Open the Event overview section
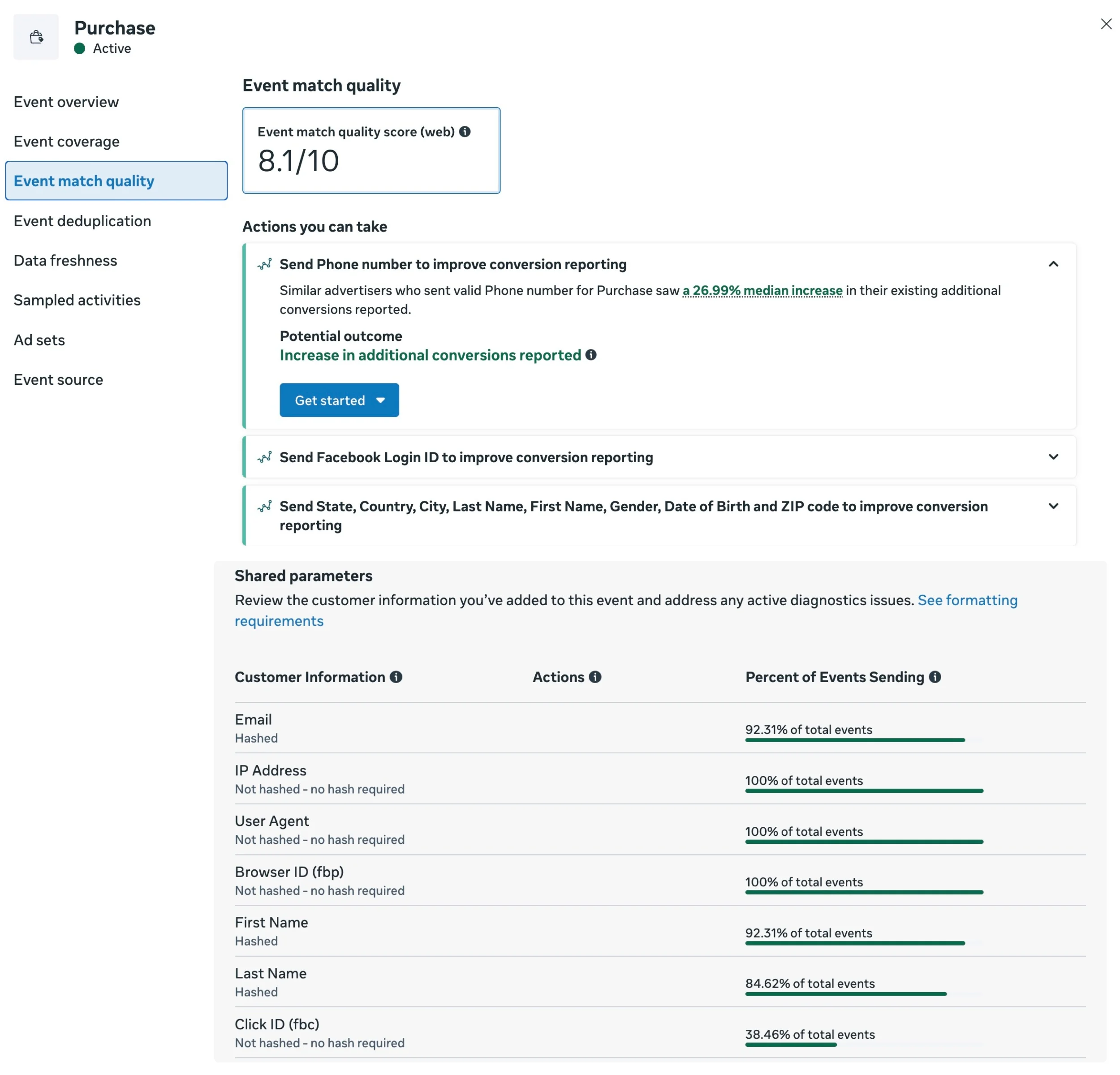 [66, 102]
